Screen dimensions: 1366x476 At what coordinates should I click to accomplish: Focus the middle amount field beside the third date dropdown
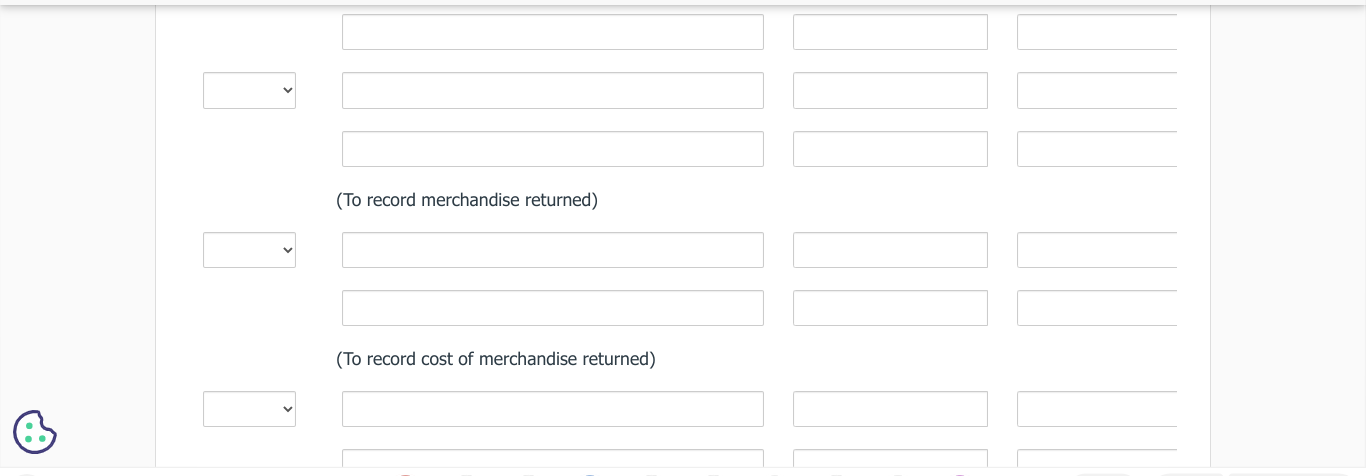(890, 409)
